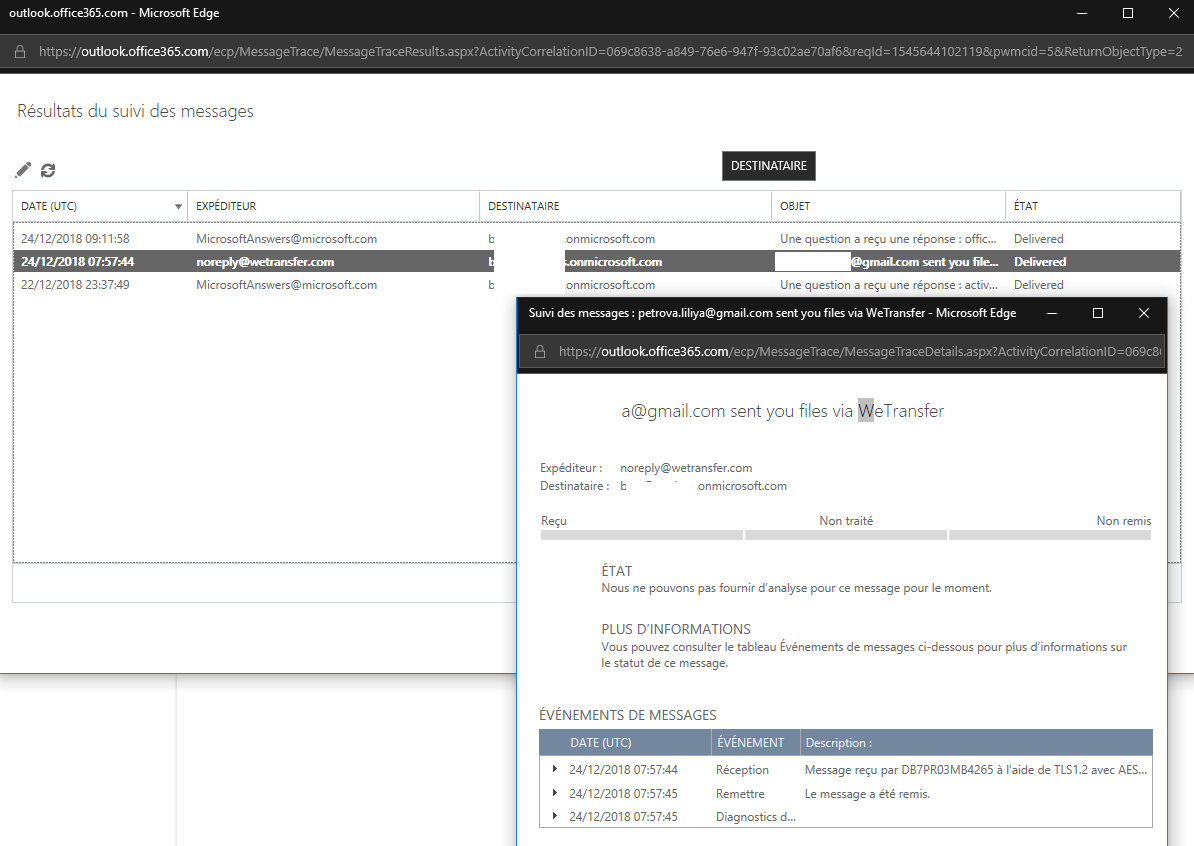
Task: Click the lock icon in the main address bar
Action: (x=20, y=52)
